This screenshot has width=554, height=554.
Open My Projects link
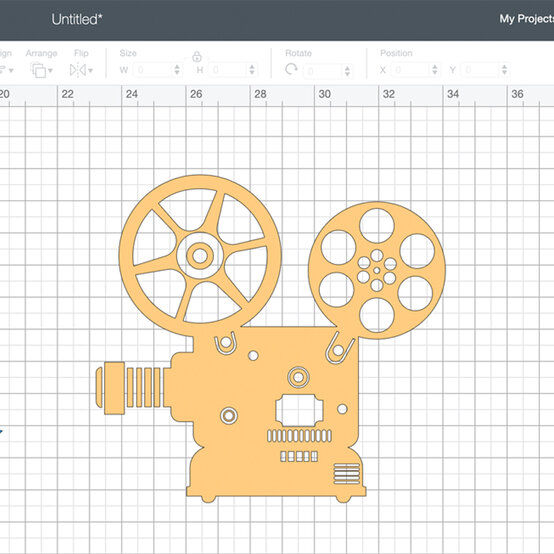point(526,19)
